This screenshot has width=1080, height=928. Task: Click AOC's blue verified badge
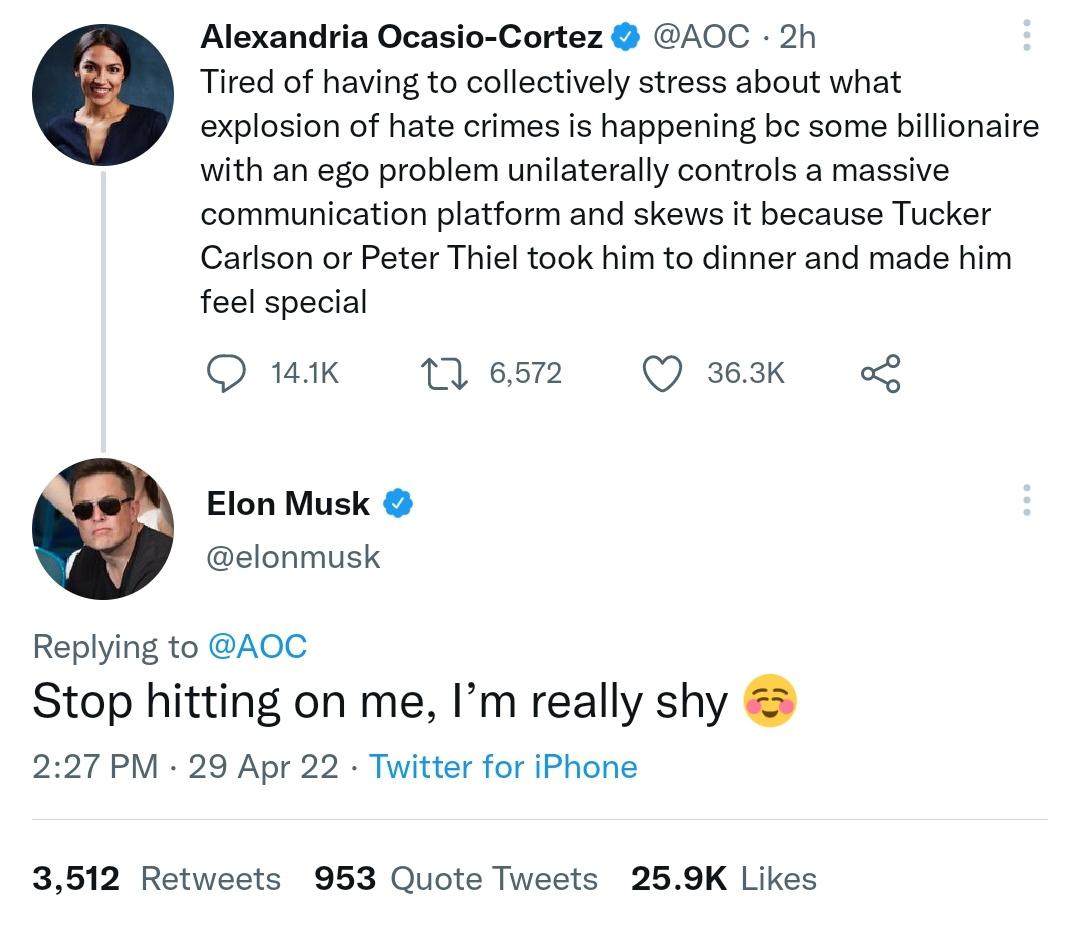626,37
